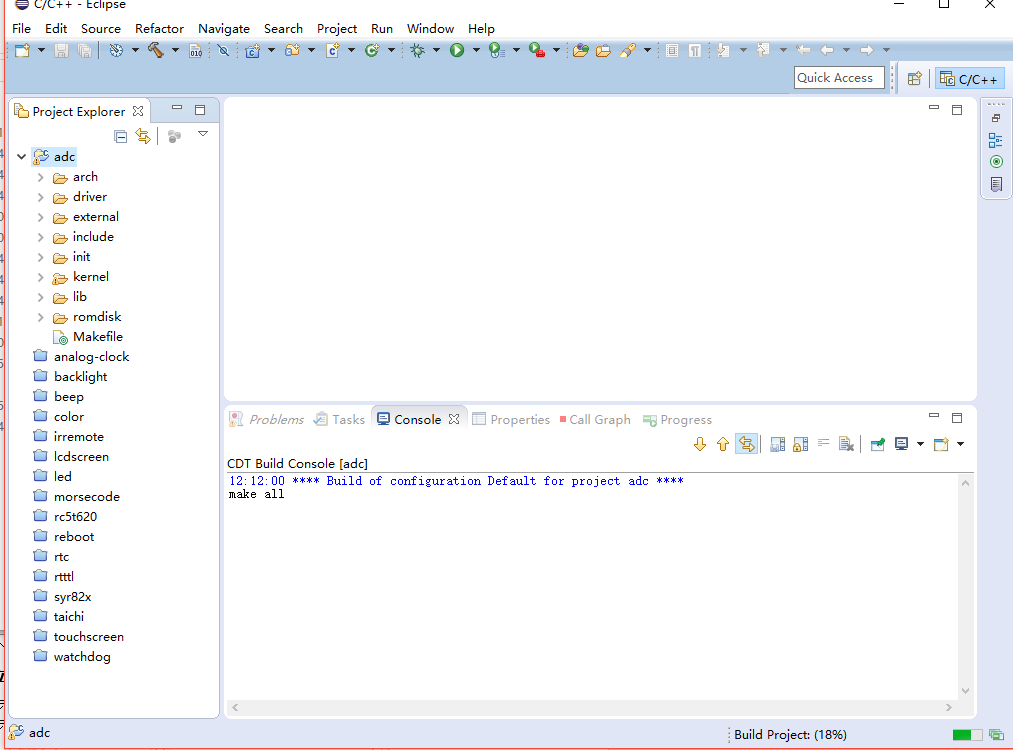Expand the driver folder in tree
The image size is (1013, 750).
[41, 197]
